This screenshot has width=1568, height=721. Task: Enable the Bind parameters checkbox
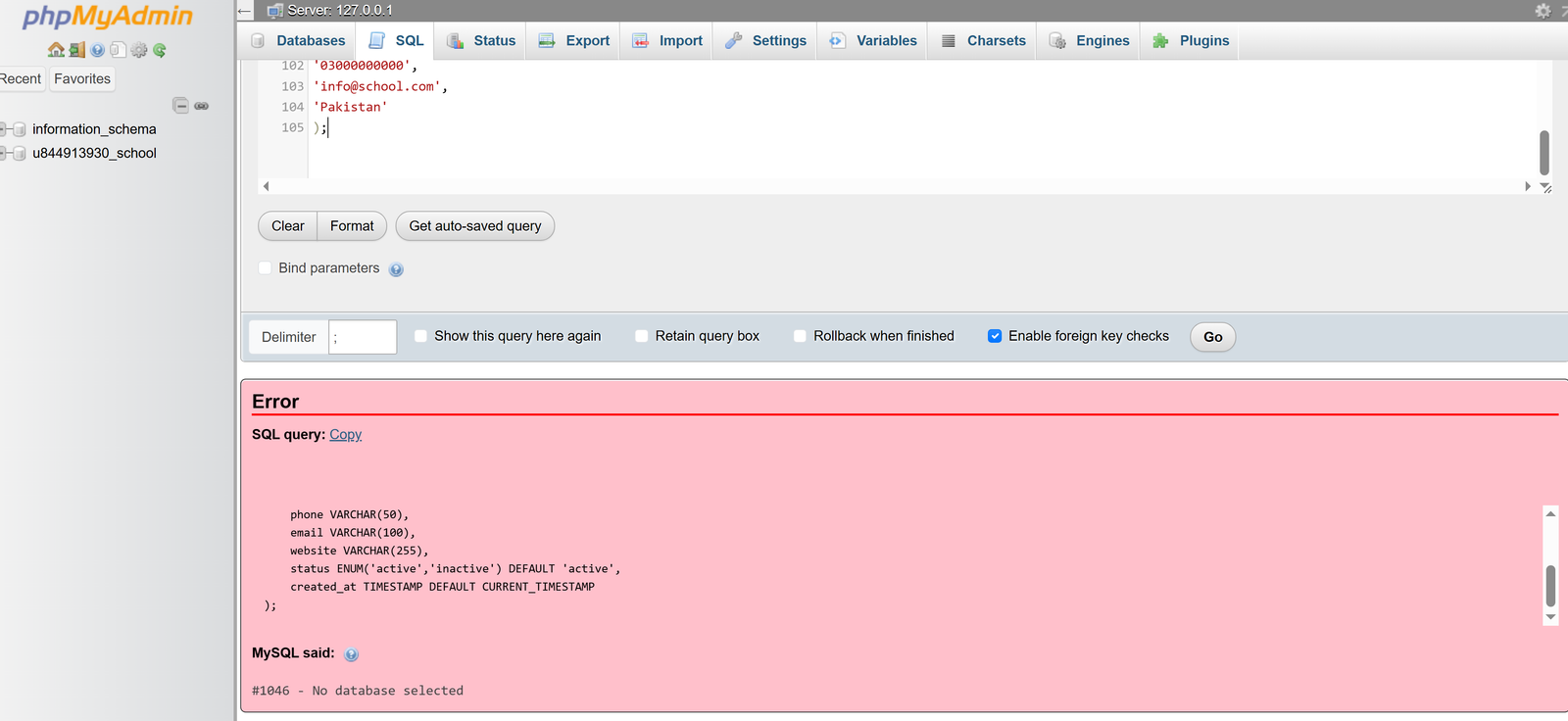265,268
